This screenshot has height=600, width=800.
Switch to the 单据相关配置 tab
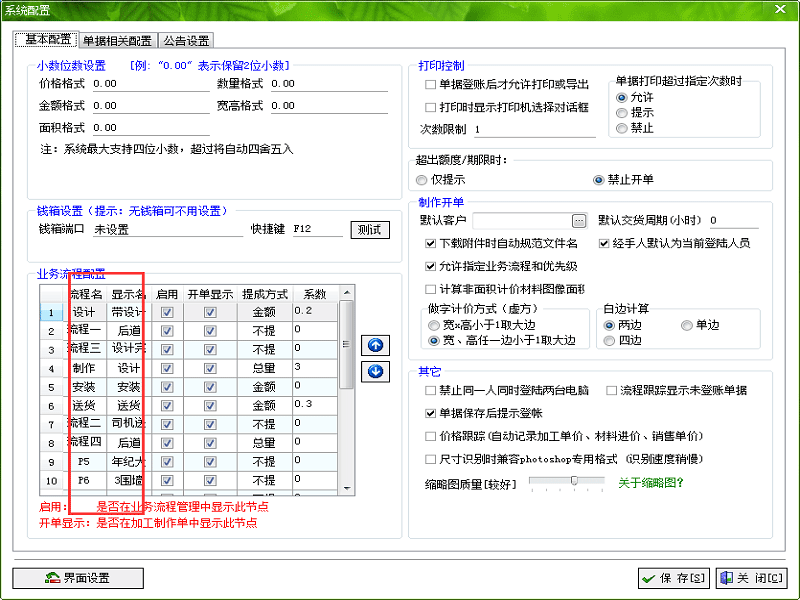(x=118, y=40)
